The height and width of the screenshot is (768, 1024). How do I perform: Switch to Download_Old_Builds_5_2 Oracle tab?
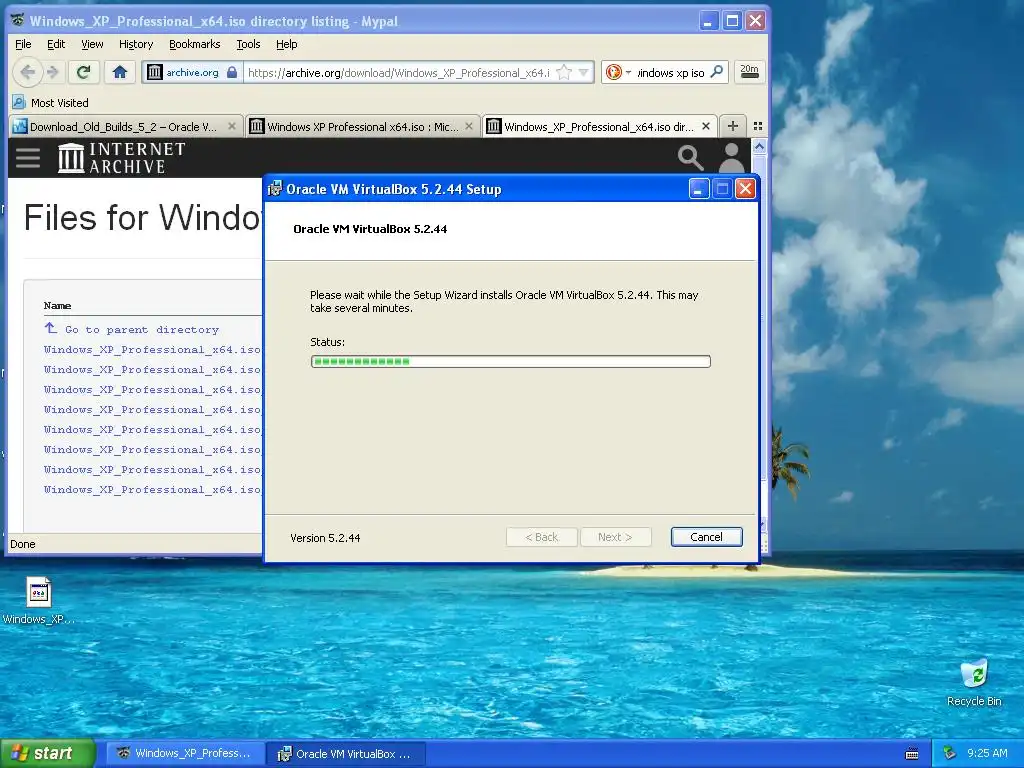tap(123, 126)
